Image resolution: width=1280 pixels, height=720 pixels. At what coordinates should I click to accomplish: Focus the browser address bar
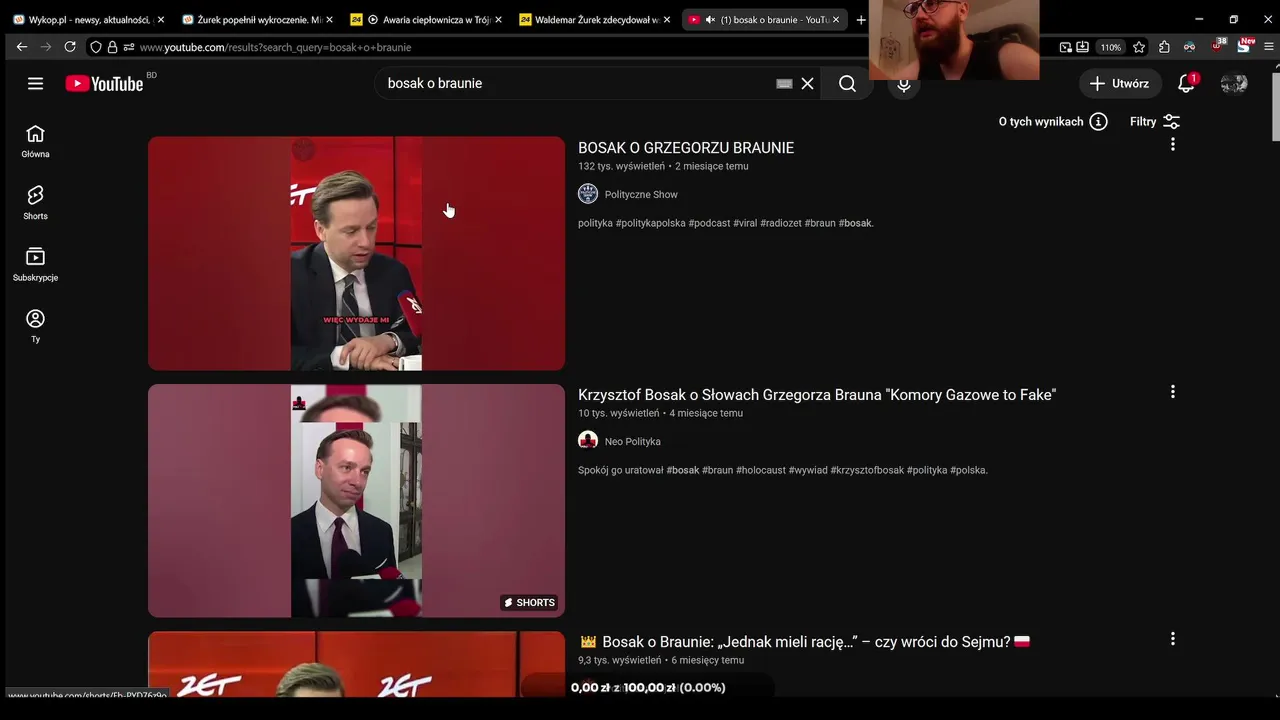[590, 47]
